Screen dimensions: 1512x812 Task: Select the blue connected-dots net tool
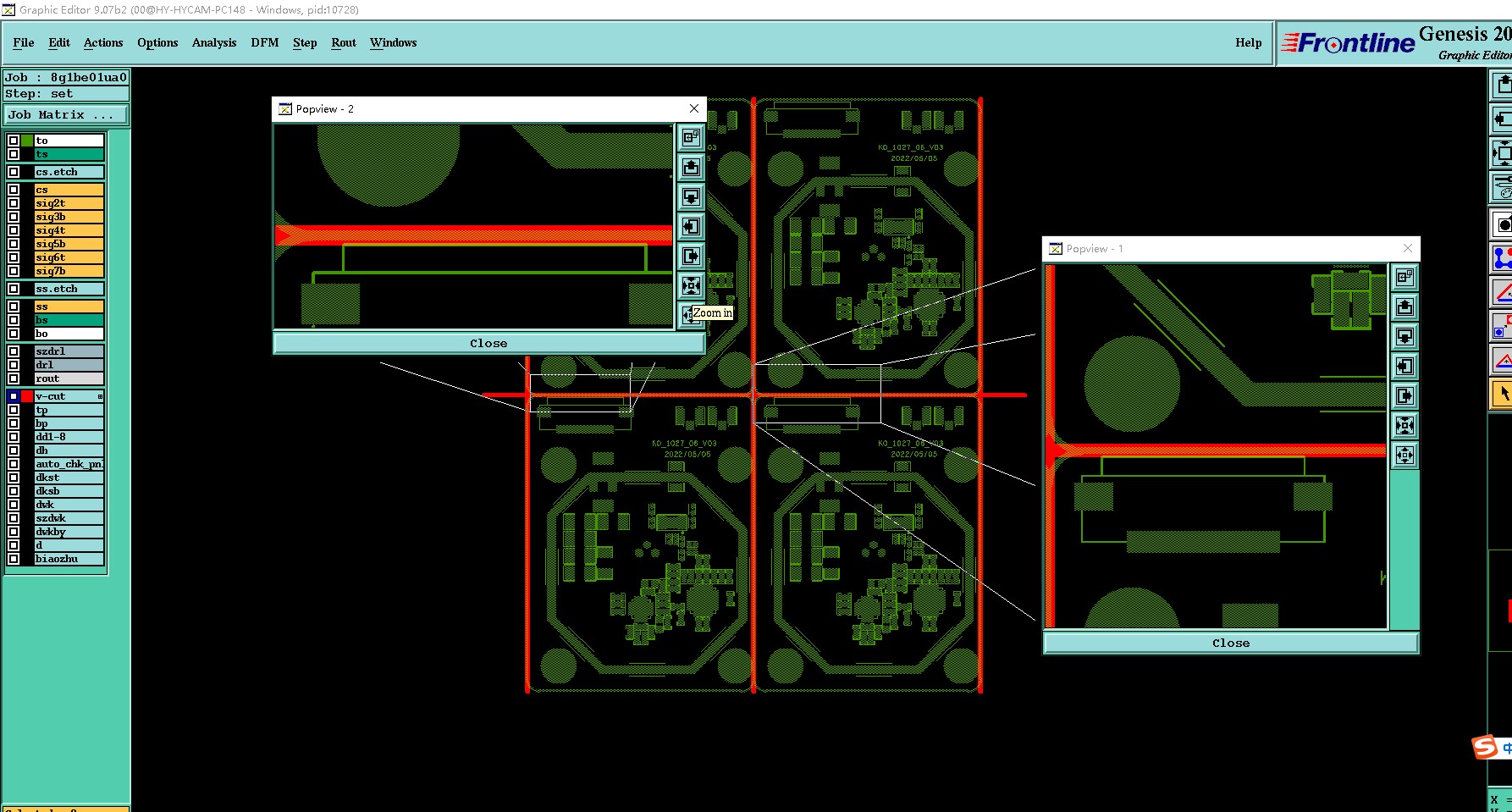click(1502, 258)
